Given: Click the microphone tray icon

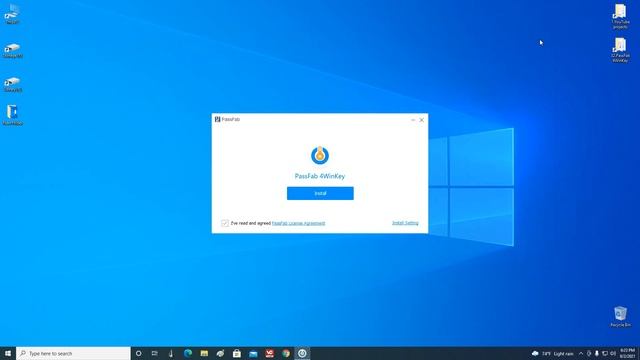Looking at the screenshot, I should 597,353.
